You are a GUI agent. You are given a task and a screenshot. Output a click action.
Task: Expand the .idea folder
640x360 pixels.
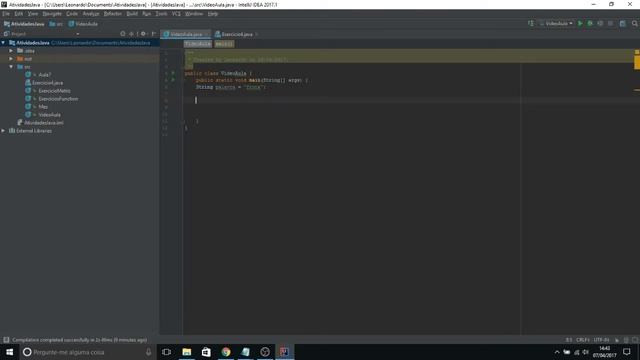click(11, 51)
